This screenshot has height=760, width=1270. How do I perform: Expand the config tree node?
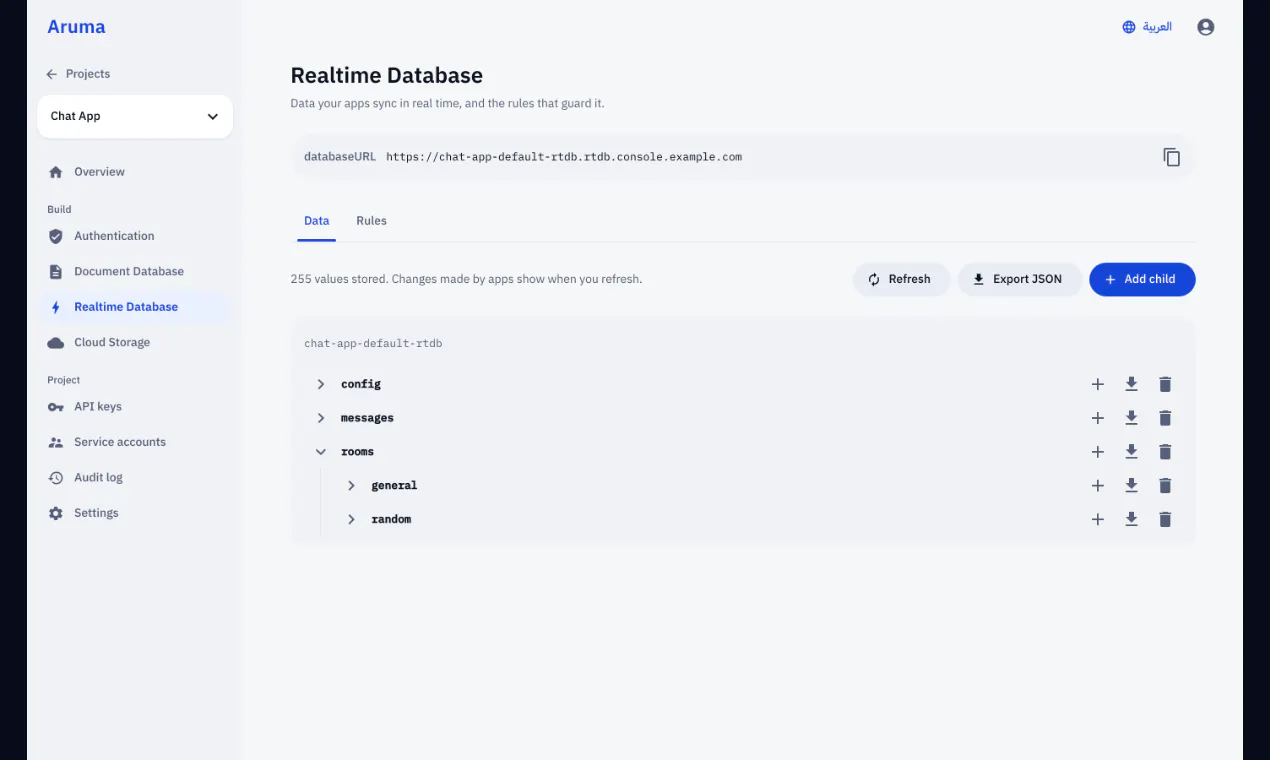[x=321, y=384]
